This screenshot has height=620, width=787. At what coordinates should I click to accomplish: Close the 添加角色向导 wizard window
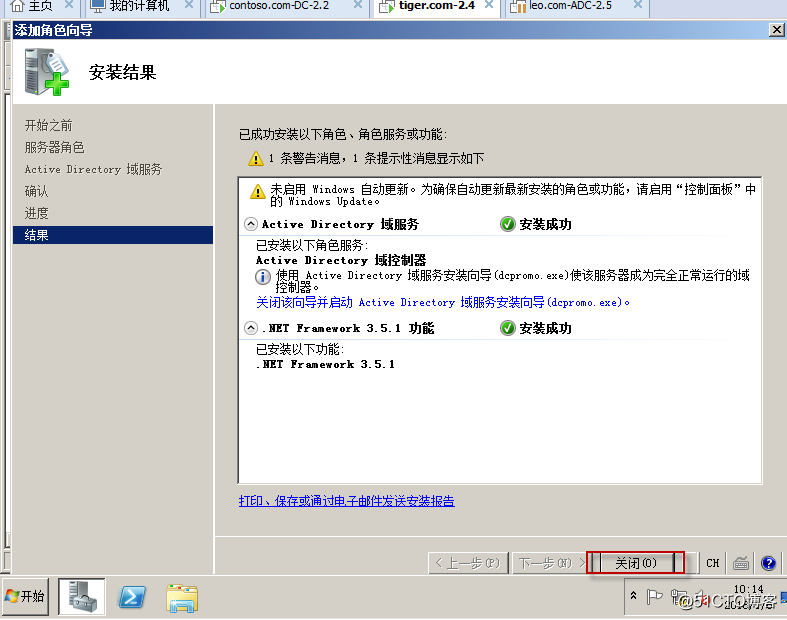pyautogui.click(x=776, y=30)
